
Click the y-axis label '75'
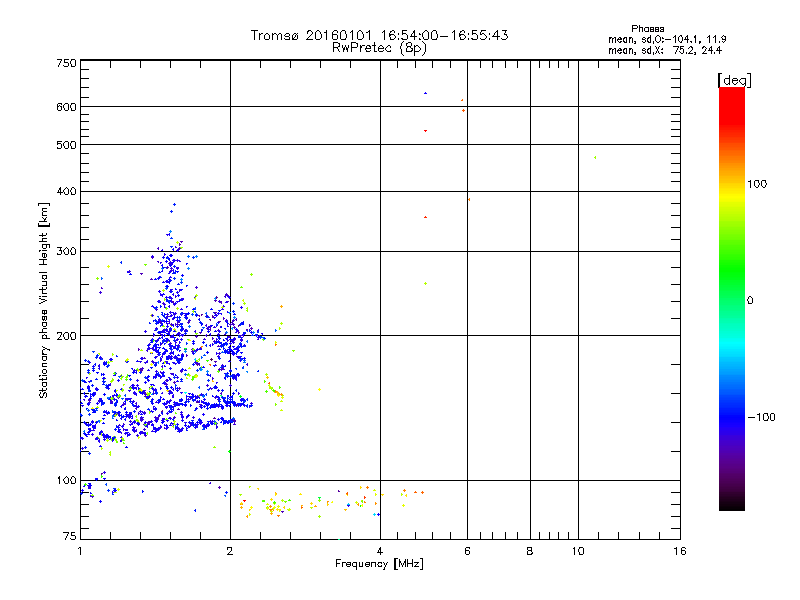70,536
